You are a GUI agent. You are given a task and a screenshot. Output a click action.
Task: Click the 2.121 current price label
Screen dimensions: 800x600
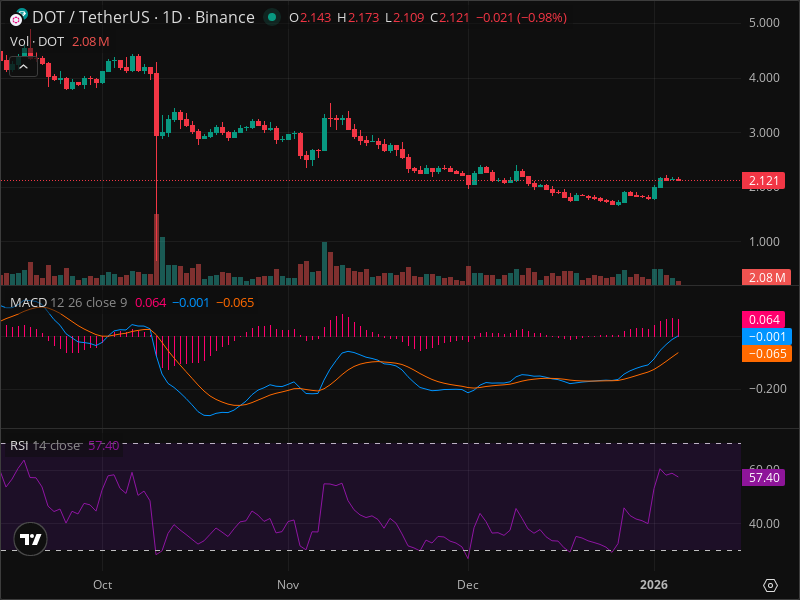pyautogui.click(x=763, y=181)
